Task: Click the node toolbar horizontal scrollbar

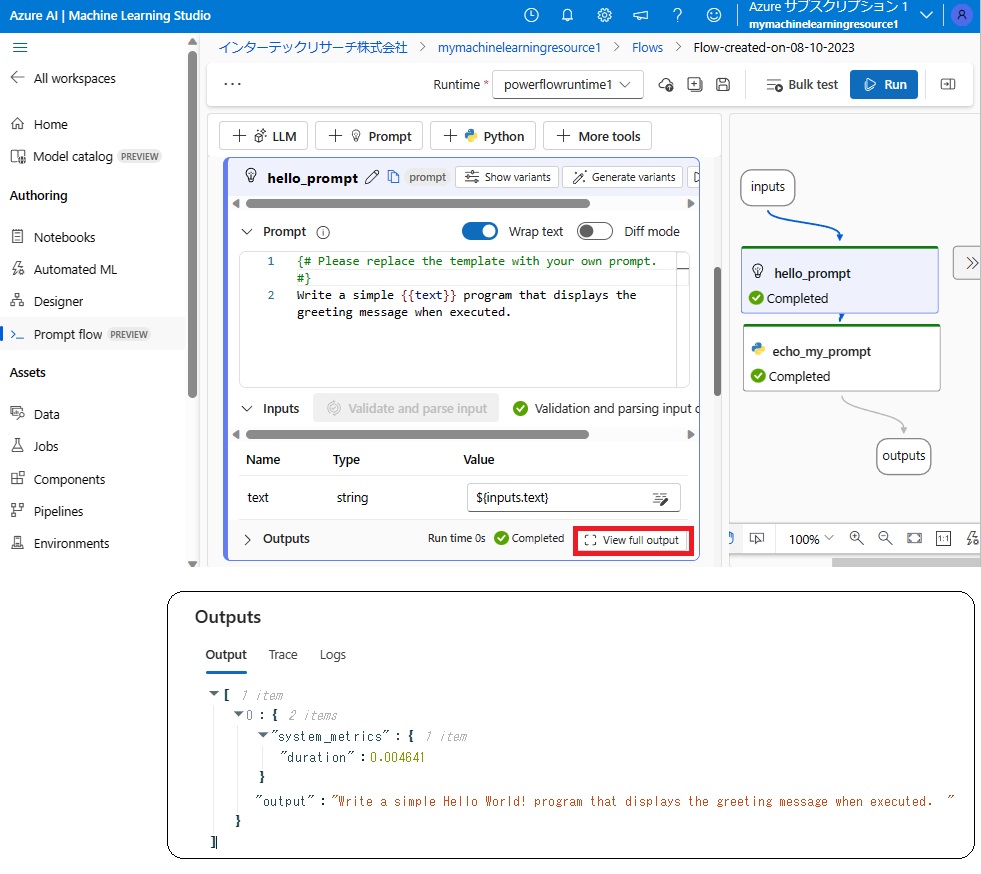Action: coord(418,203)
